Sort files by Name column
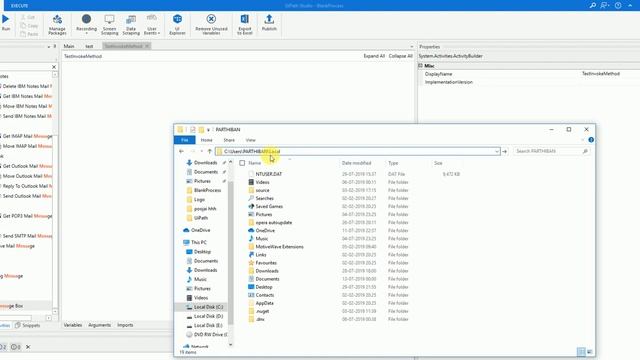640x360 pixels. (x=254, y=163)
